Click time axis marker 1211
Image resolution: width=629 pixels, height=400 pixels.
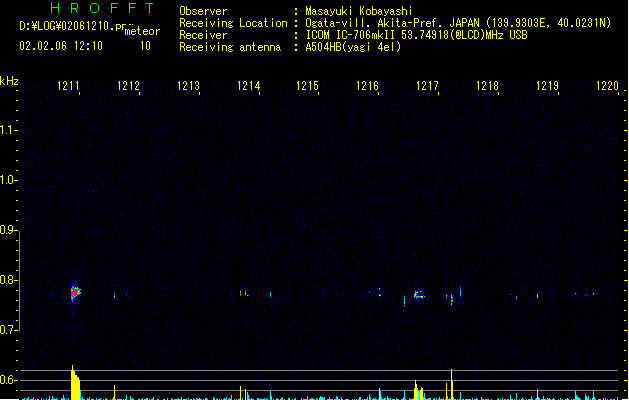[x=68, y=86]
